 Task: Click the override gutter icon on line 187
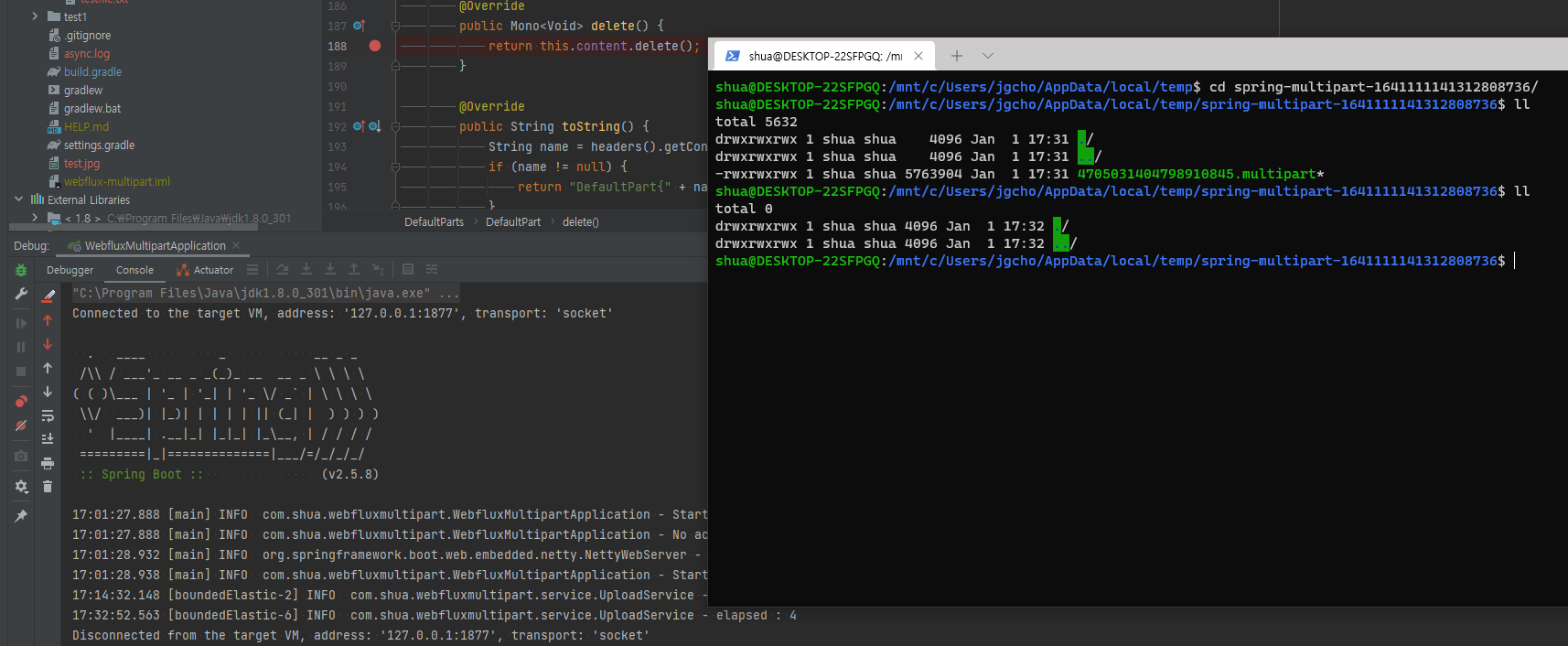[x=359, y=26]
